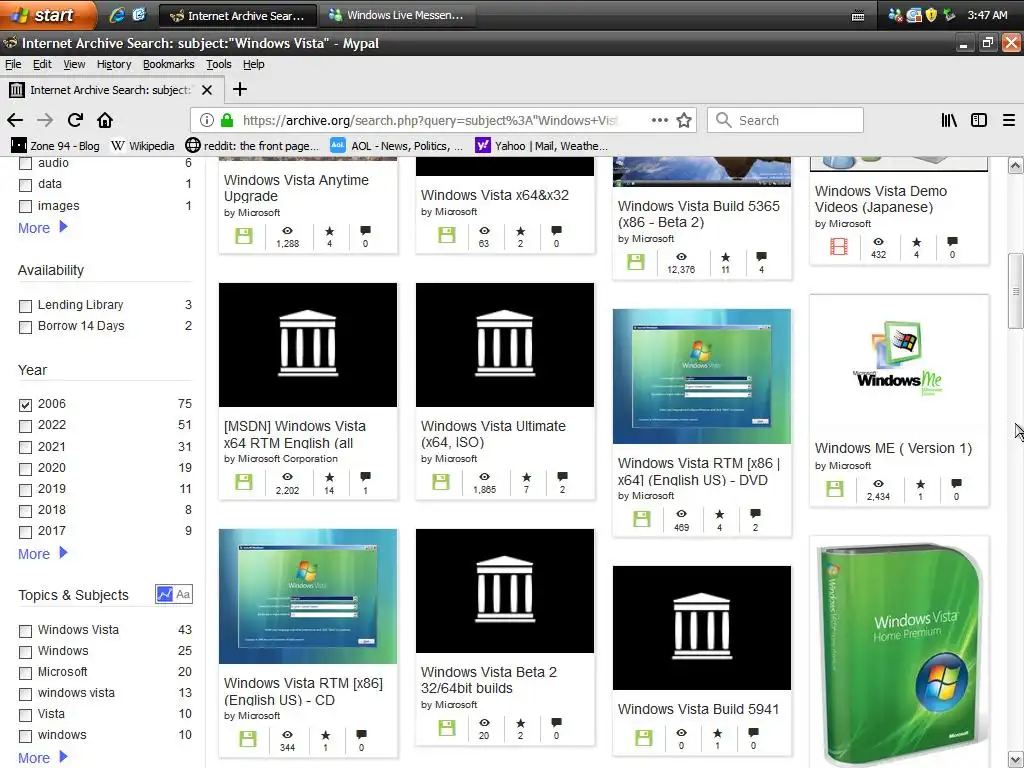Toggle the sidebar view icon
This screenshot has width=1024, height=768.
(x=979, y=120)
